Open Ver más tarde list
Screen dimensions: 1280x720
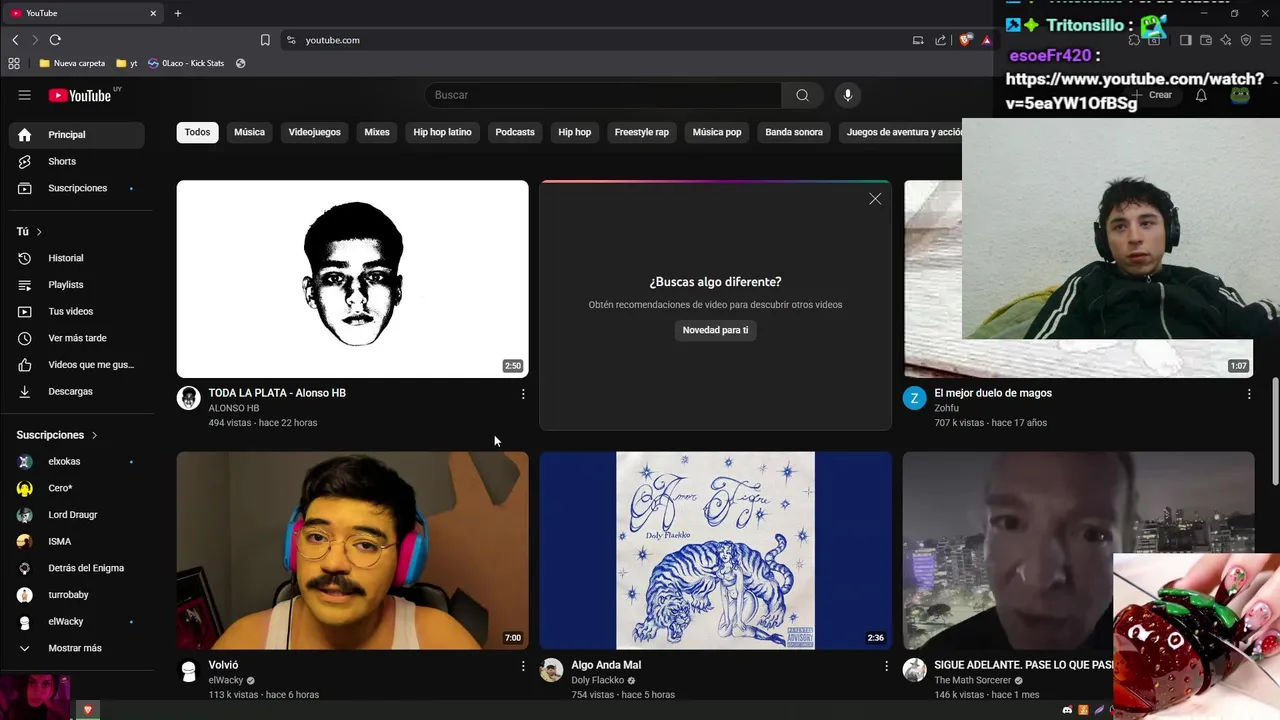point(77,338)
